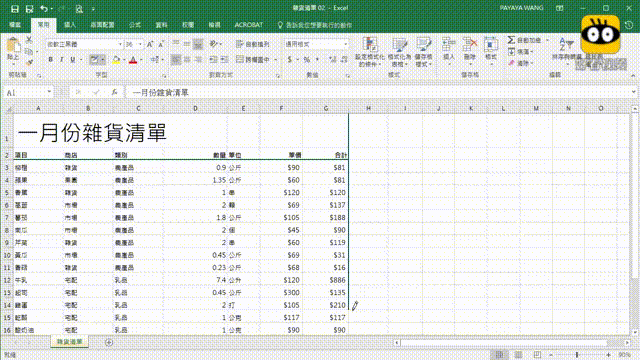640x360 pixels.
Task: Click the Copy icon in clipboard group
Action: click(x=29, y=51)
